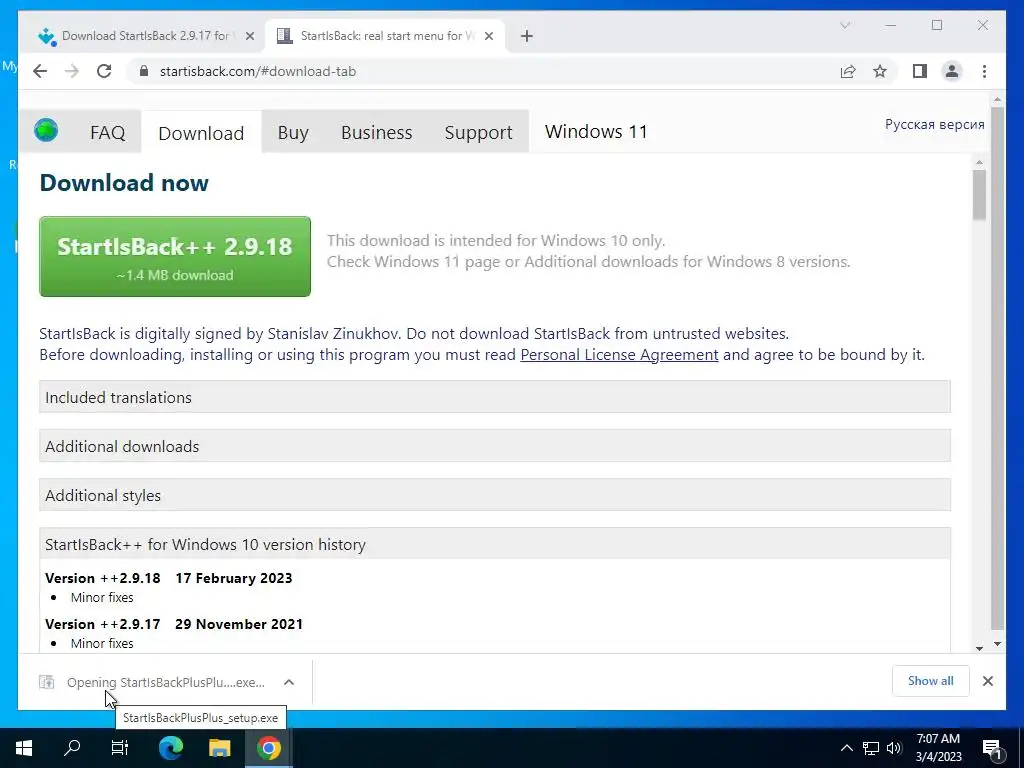Open taskbar clock and date

[938, 748]
